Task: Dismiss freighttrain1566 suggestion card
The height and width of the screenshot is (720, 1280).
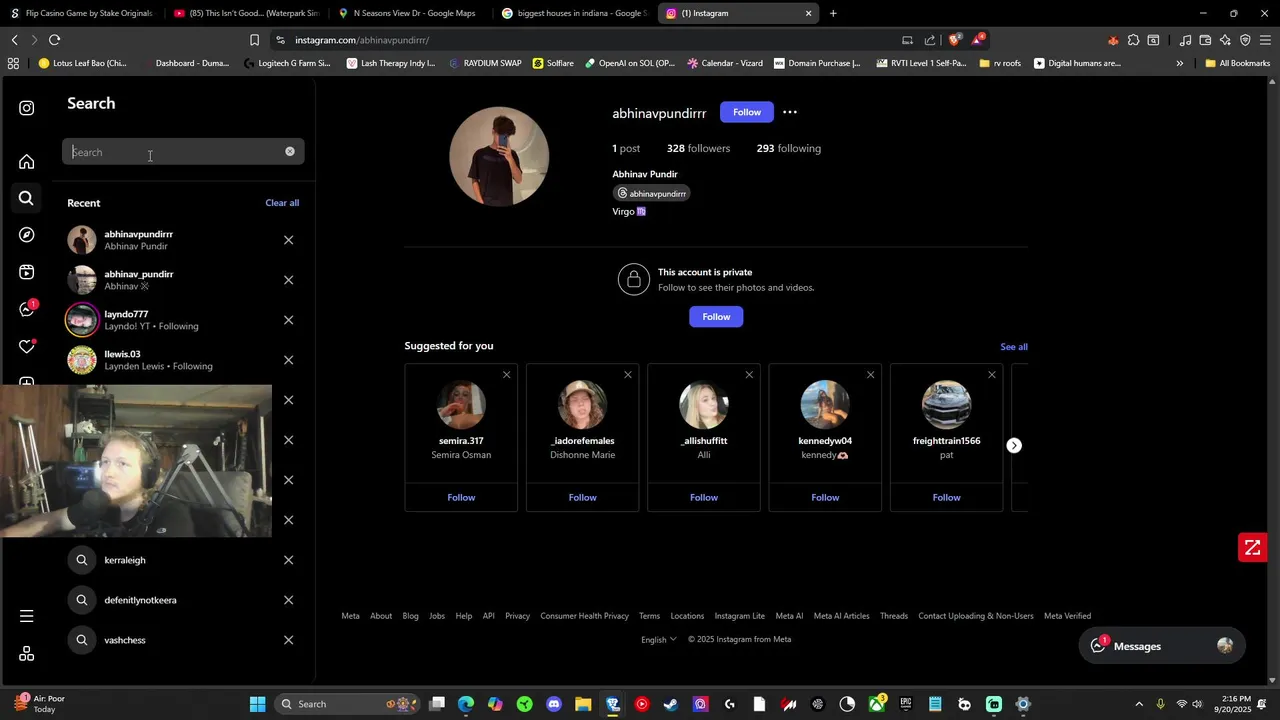Action: point(992,375)
